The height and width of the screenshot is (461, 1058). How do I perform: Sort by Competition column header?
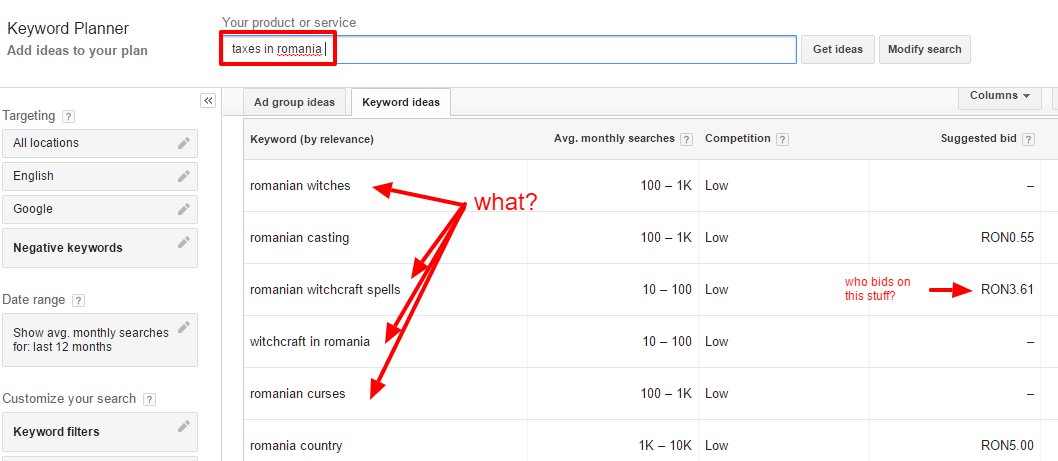(737, 138)
